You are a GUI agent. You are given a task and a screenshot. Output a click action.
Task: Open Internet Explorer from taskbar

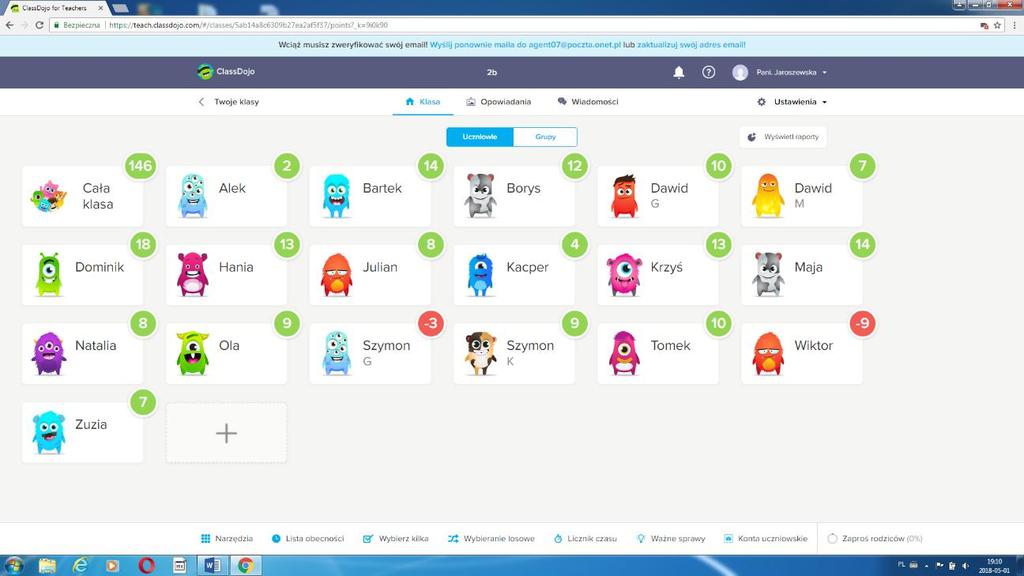pyautogui.click(x=80, y=566)
